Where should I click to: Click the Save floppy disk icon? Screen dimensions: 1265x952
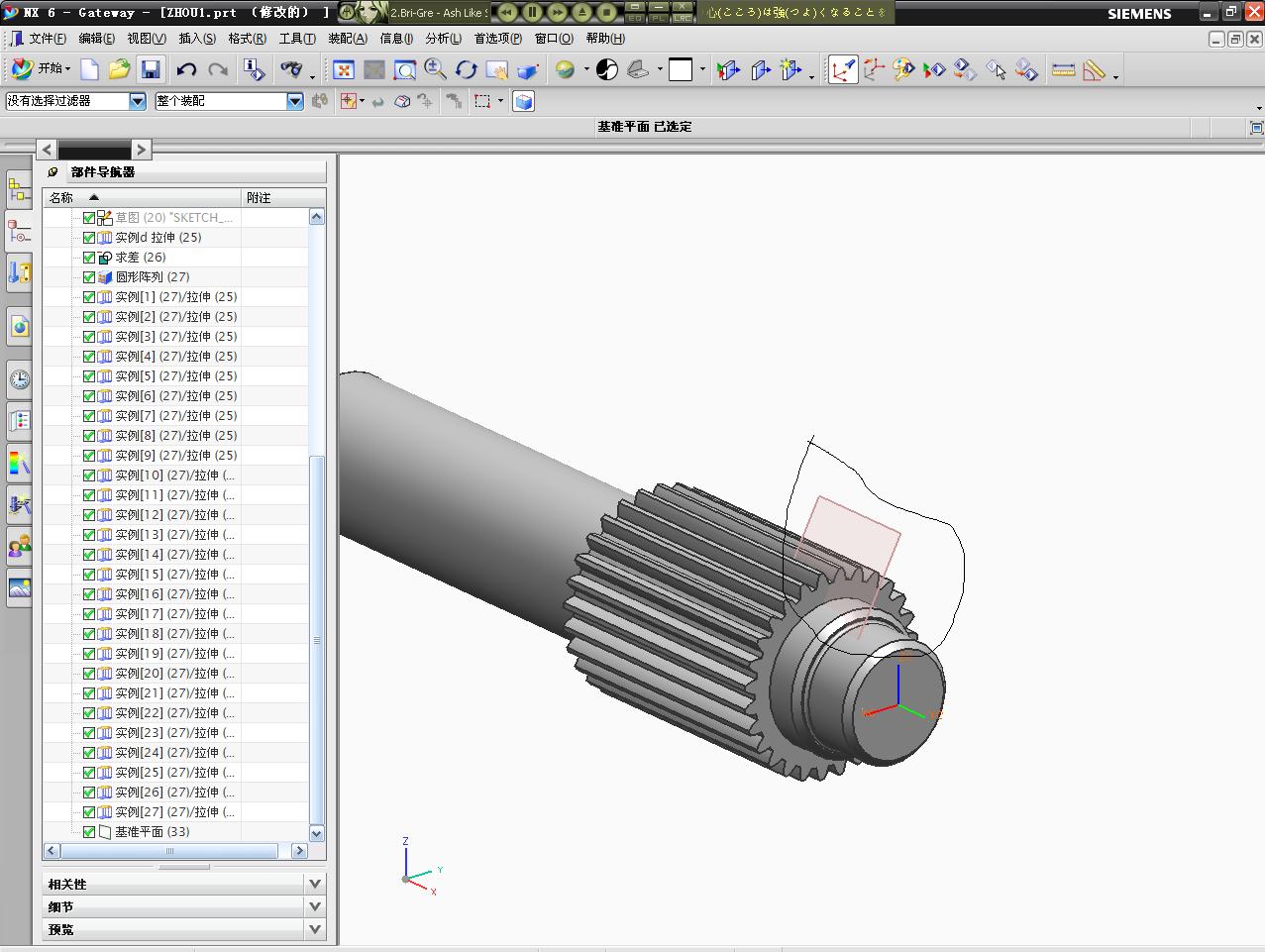[151, 69]
